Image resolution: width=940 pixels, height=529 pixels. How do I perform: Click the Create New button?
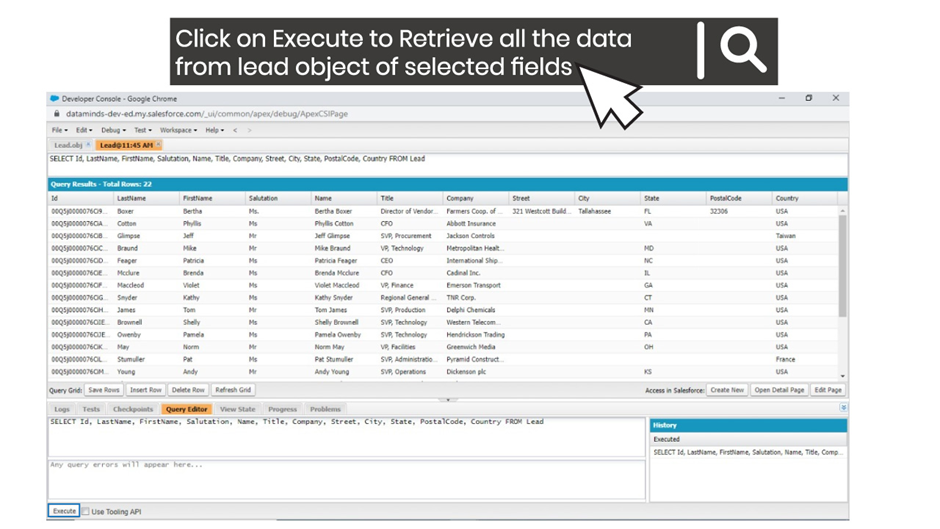[x=727, y=390]
